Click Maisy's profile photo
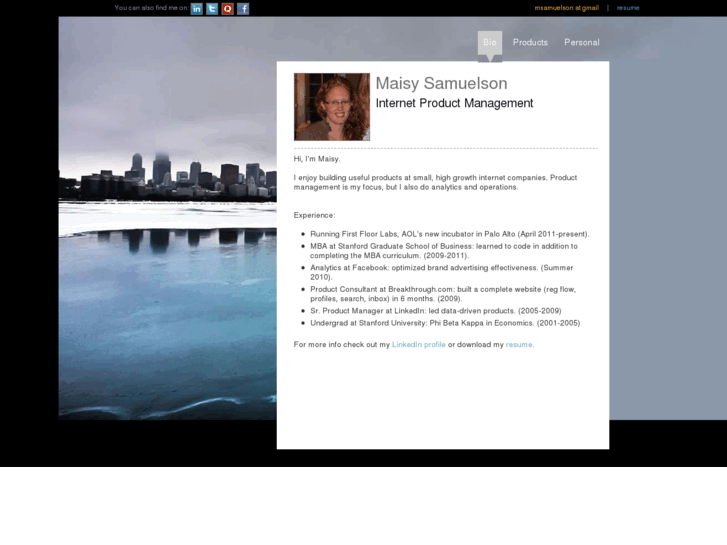The height and width of the screenshot is (545, 727). (x=332, y=106)
